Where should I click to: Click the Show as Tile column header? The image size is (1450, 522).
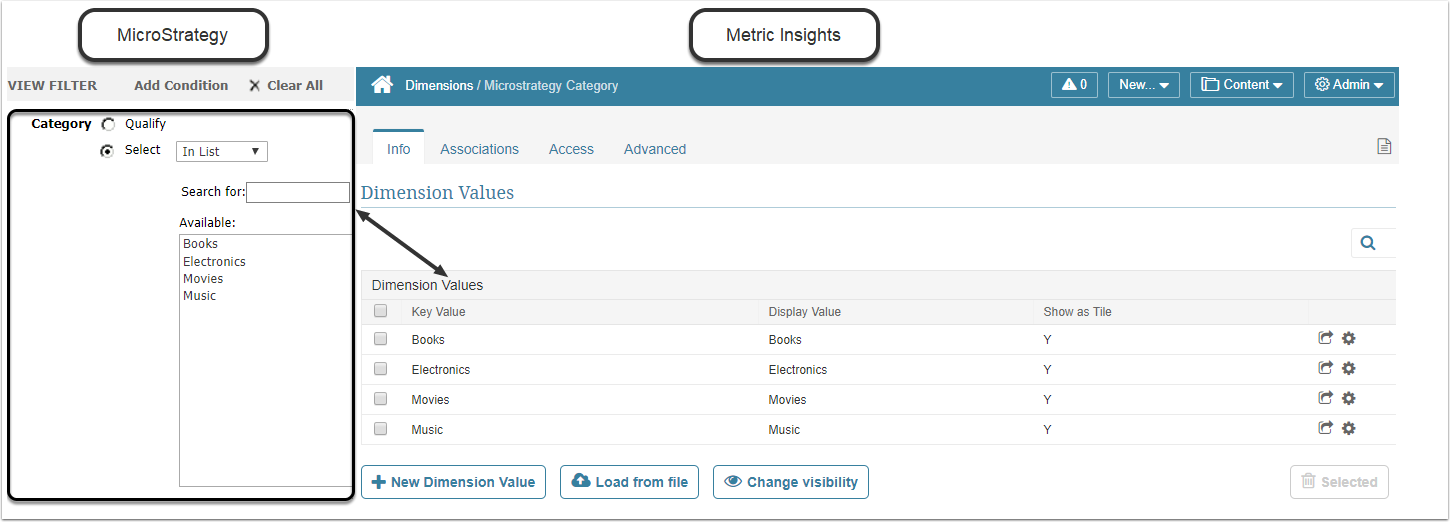1077,312
